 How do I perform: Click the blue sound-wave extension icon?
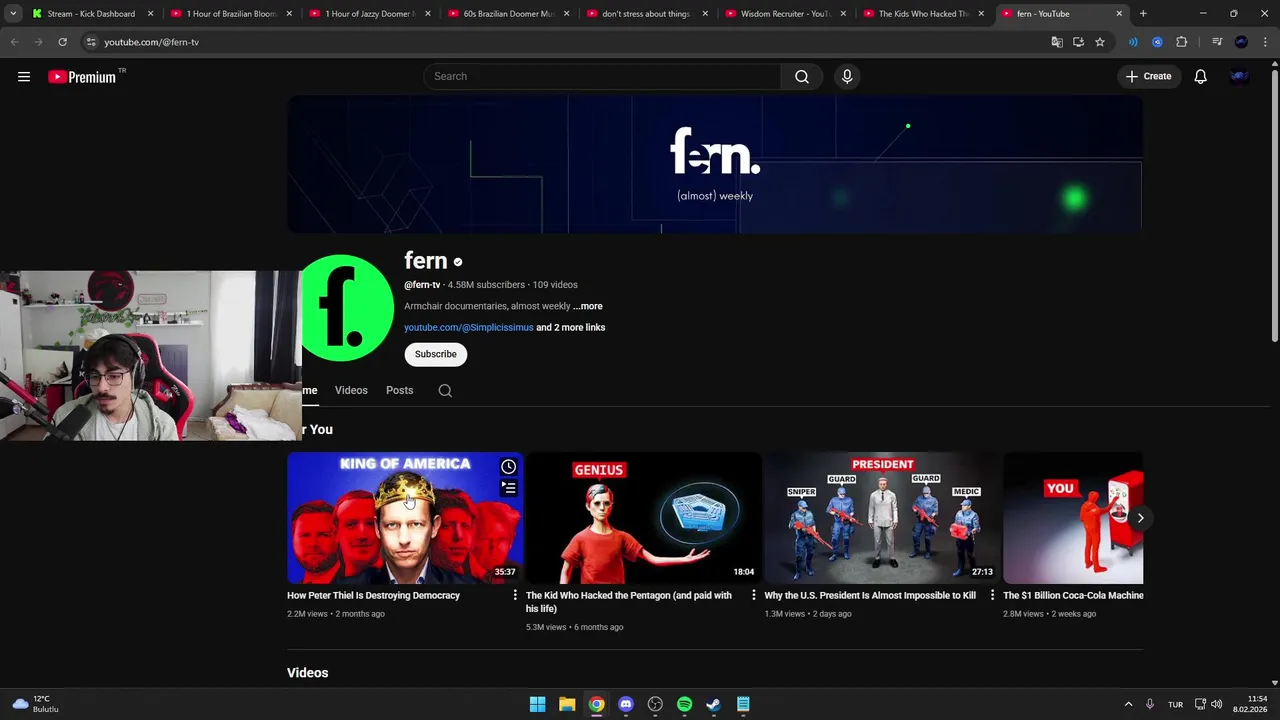pyautogui.click(x=1133, y=42)
